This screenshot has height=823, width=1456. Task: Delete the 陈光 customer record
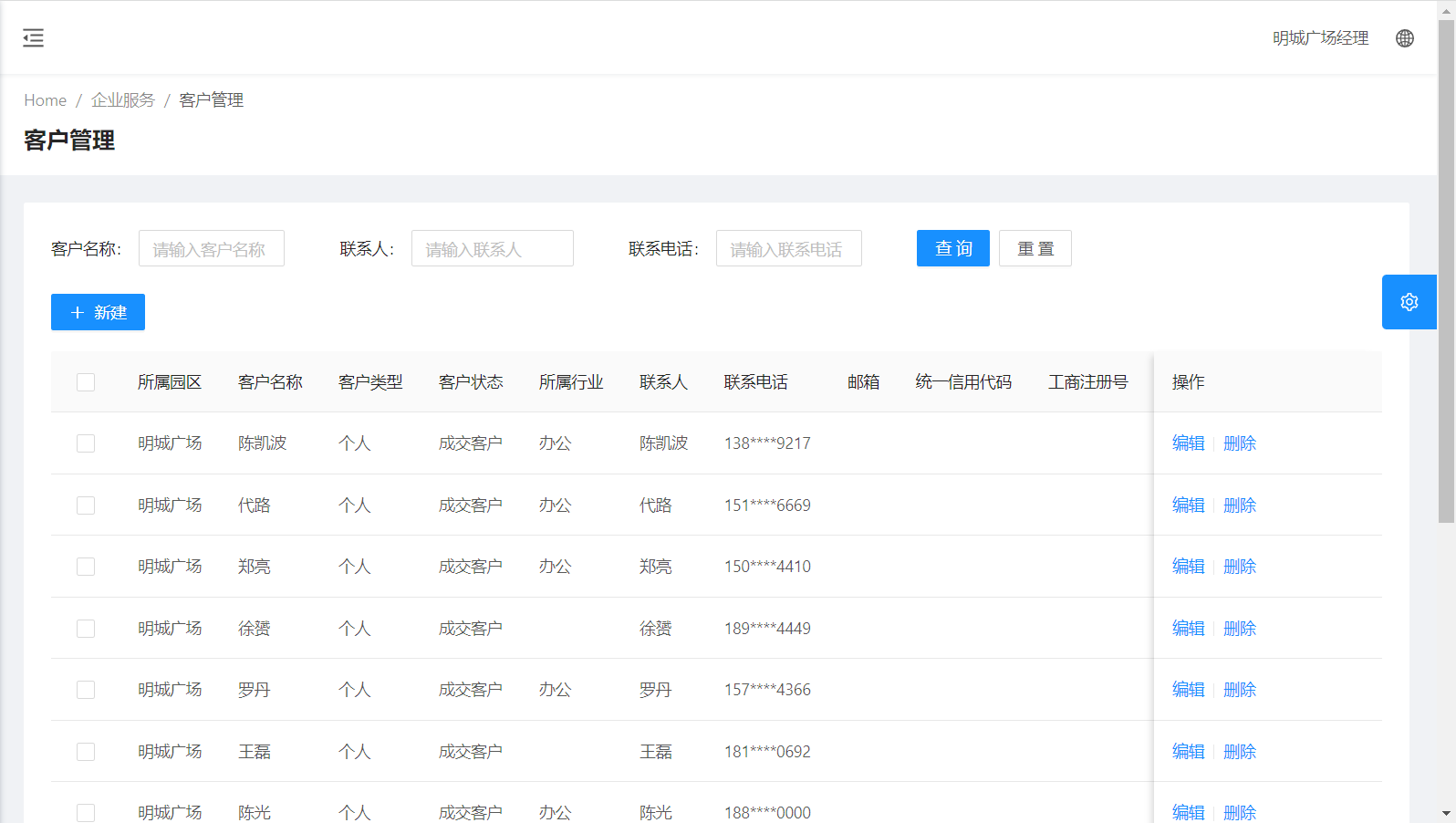1240,812
